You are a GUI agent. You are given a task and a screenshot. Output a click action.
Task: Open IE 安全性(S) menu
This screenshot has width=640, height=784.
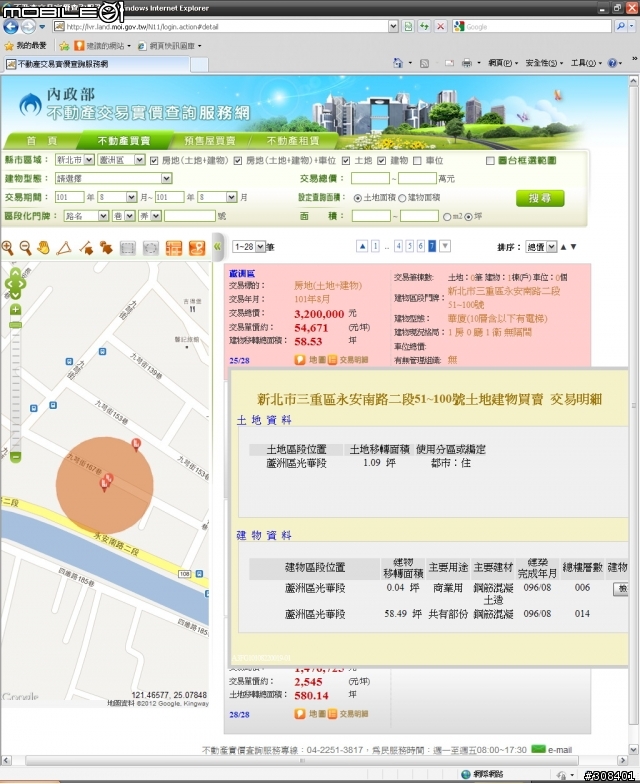(544, 62)
